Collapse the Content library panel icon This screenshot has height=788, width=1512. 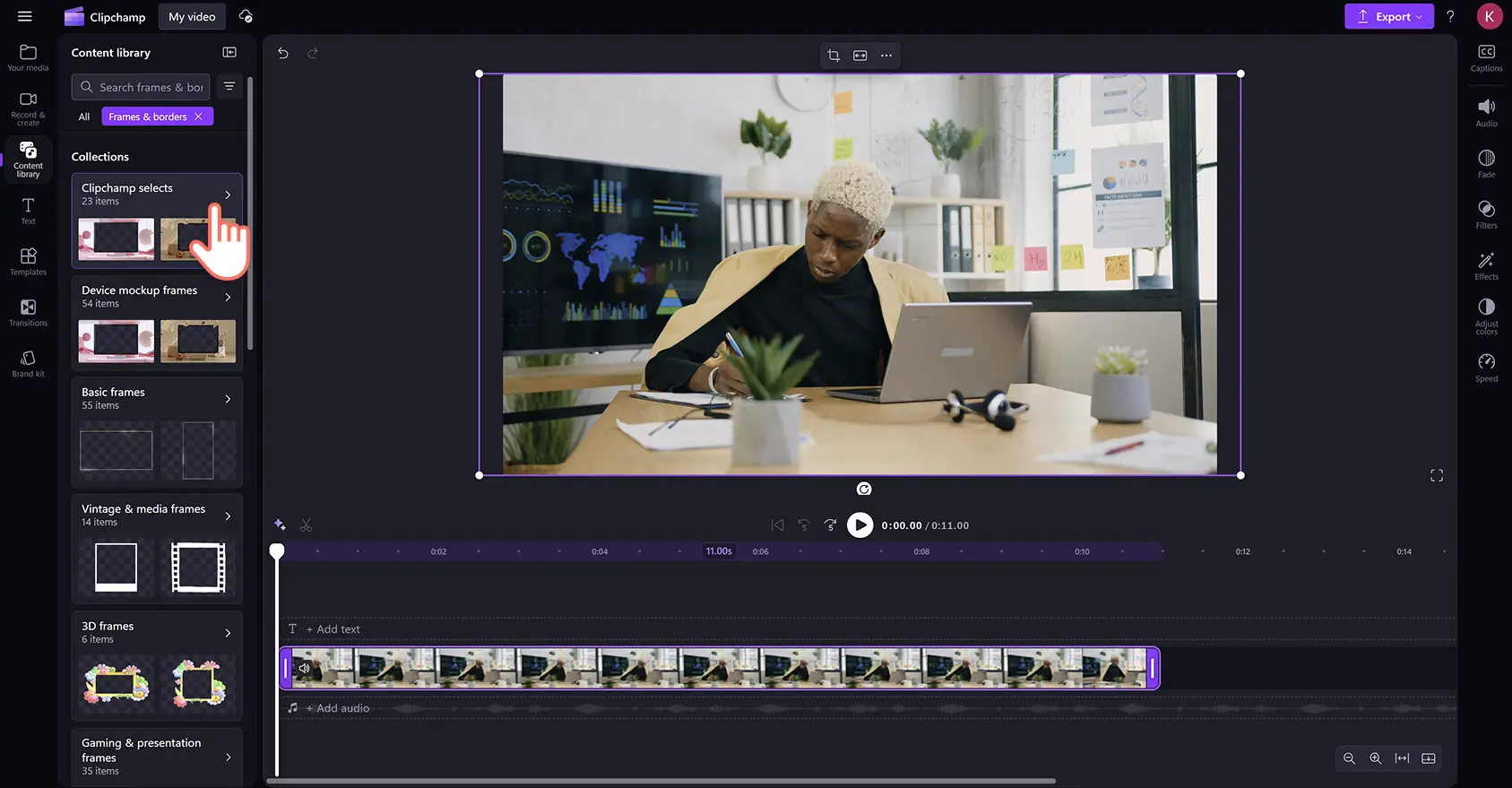[229, 53]
